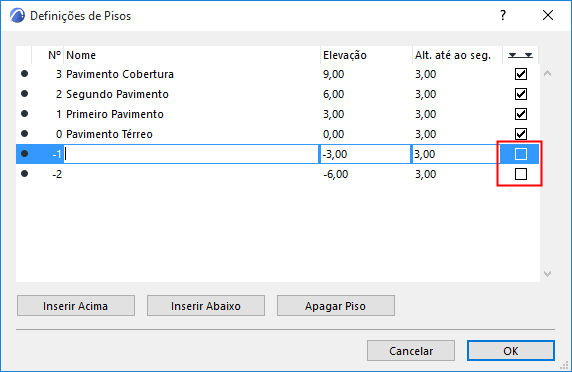Uncheck the Pavimento Cobertura level line checkbox
Image resolution: width=572 pixels, height=372 pixels.
pos(521,74)
